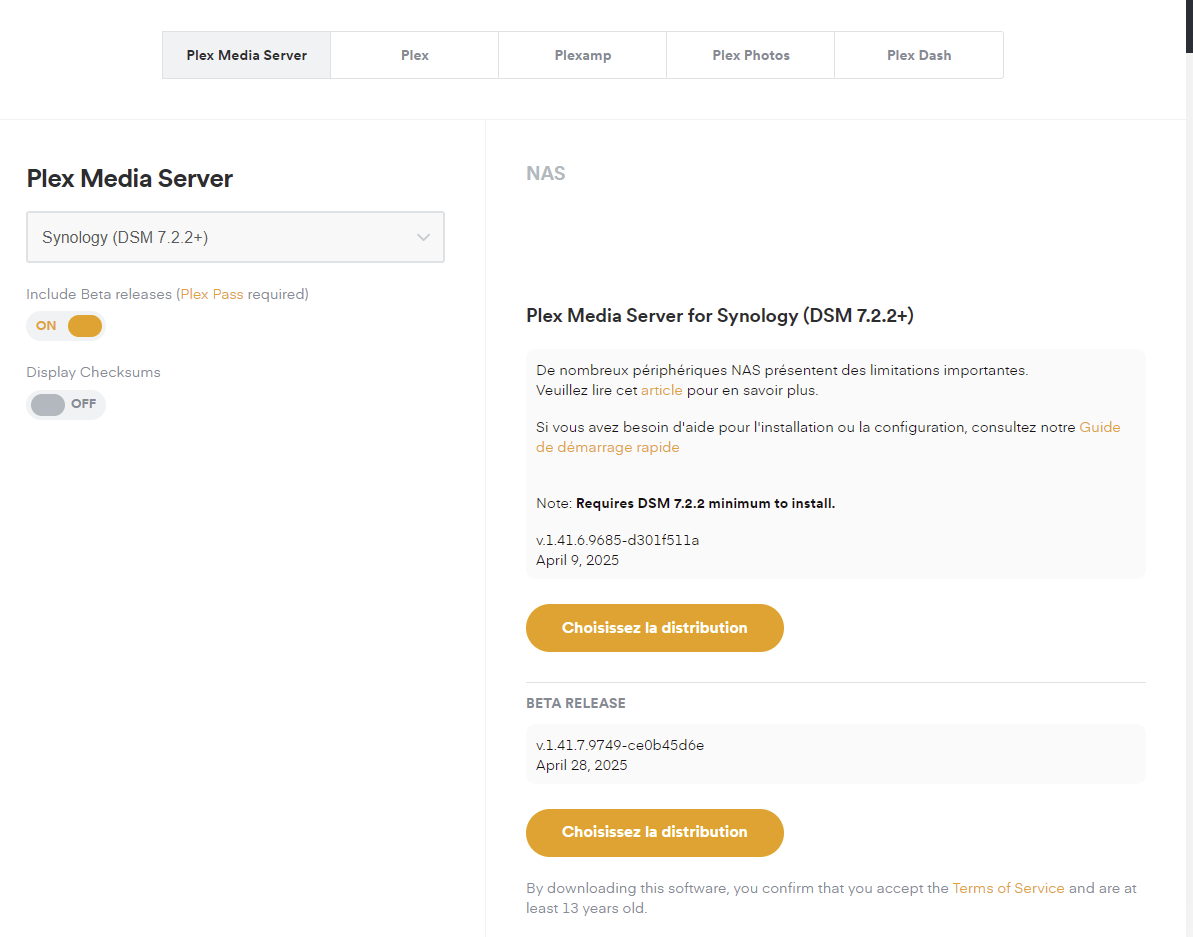Screen dimensions: 1193x937
Task: Open the Terms of Service link
Action: click(x=1008, y=888)
